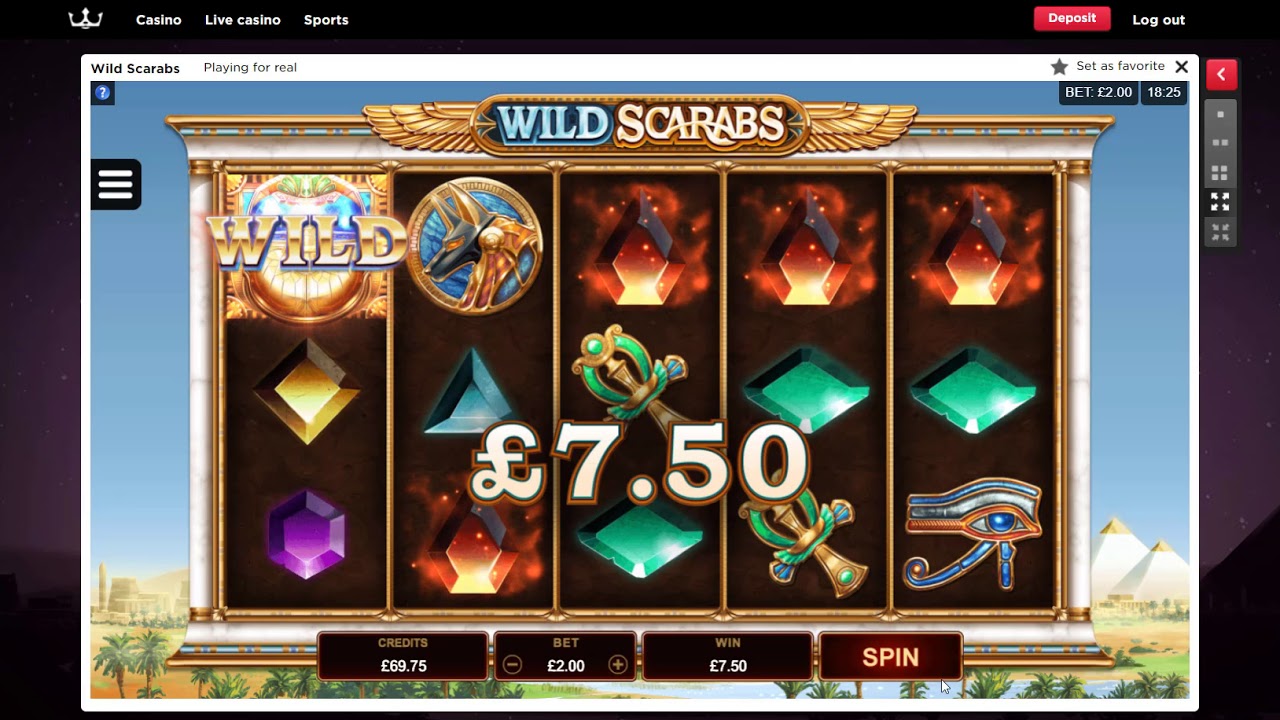The width and height of the screenshot is (1280, 720).
Task: Open the Casino menu item
Action: [159, 20]
